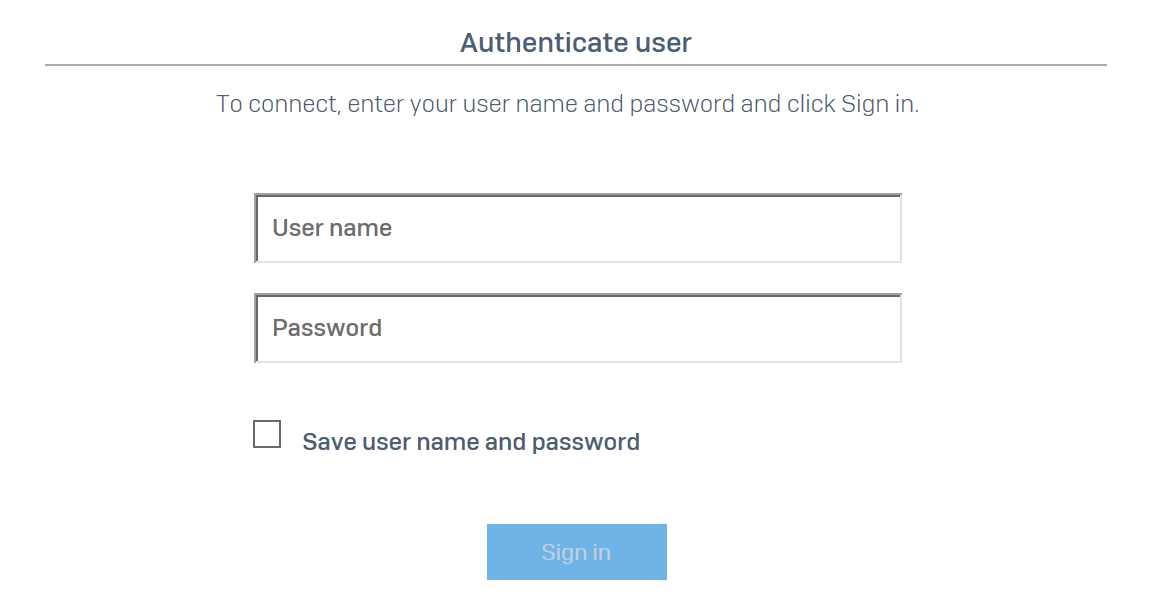This screenshot has width=1151, height=596.
Task: Focus the Password text box
Action: coord(578,328)
